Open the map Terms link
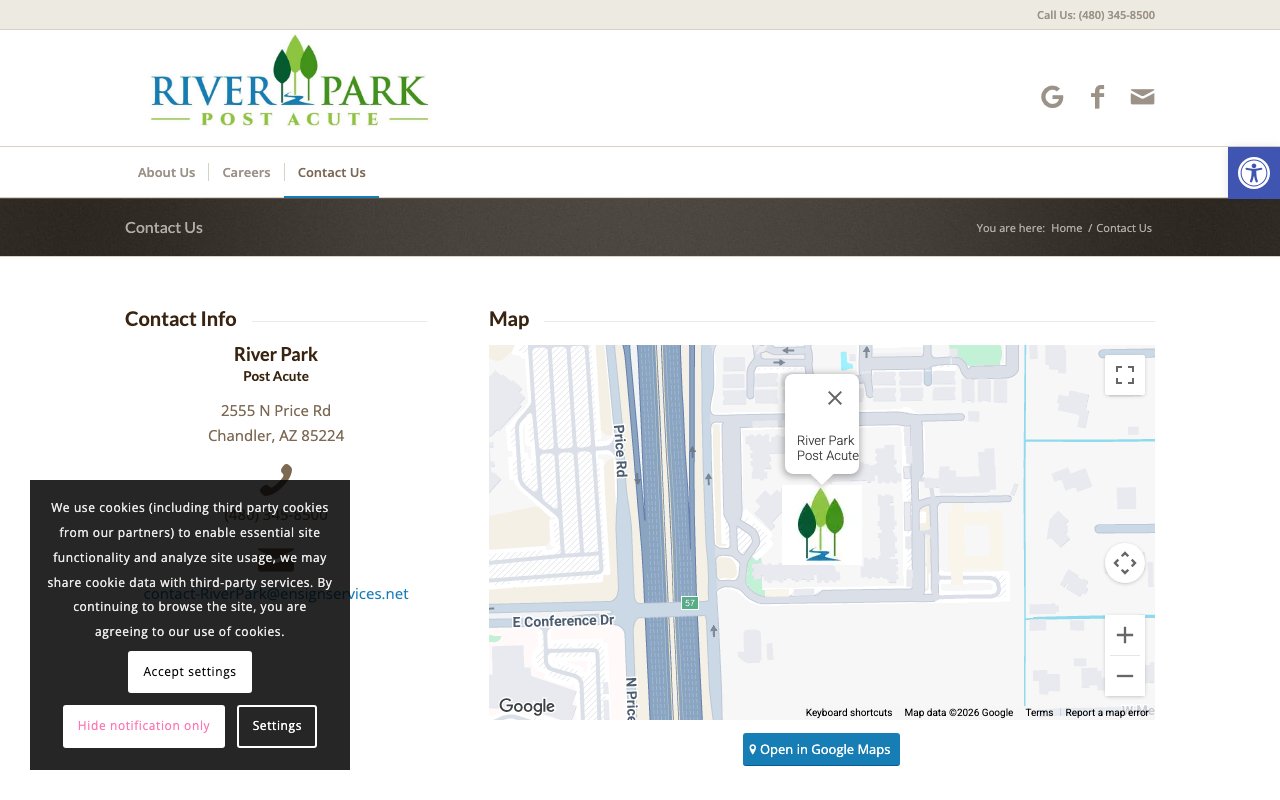Viewport: 1280px width, 800px height. (x=1039, y=713)
